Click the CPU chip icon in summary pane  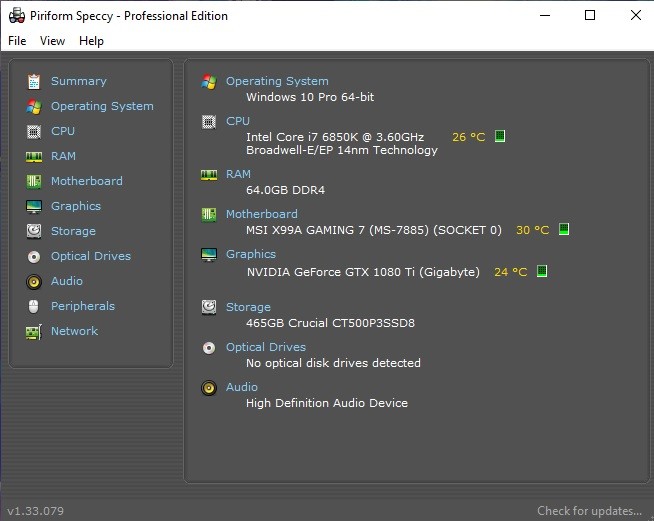coord(209,121)
